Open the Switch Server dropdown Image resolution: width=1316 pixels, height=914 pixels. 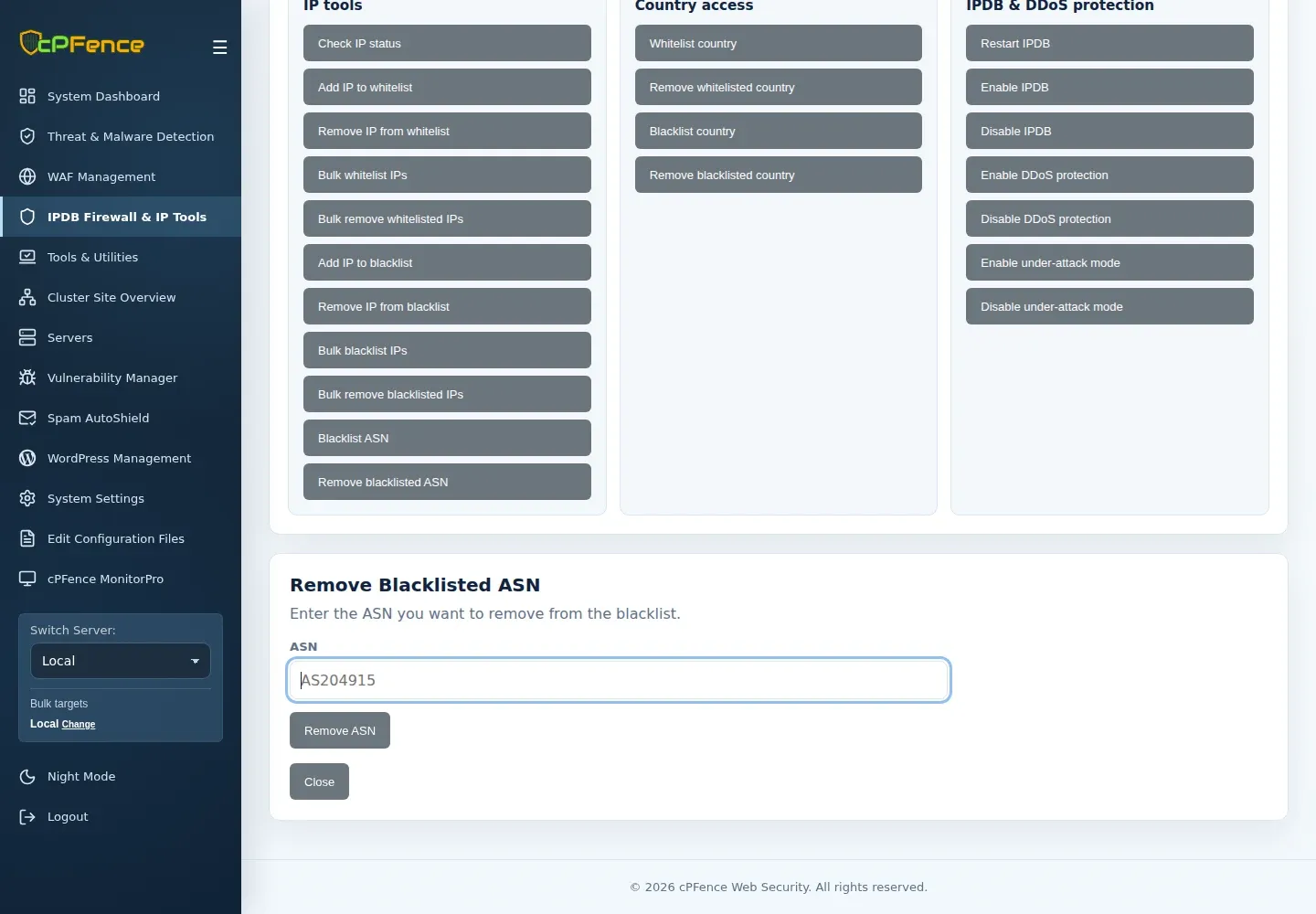pos(121,661)
